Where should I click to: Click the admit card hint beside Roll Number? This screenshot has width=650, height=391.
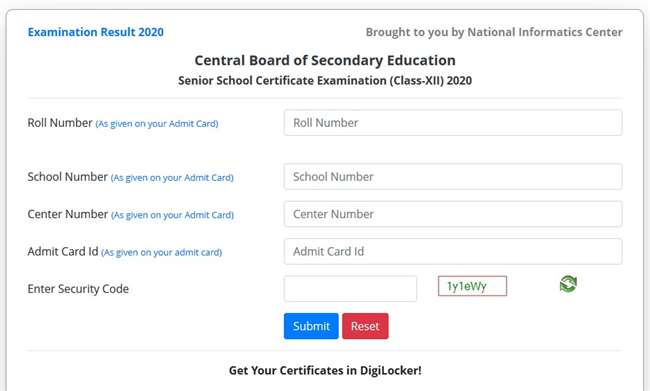[157, 124]
